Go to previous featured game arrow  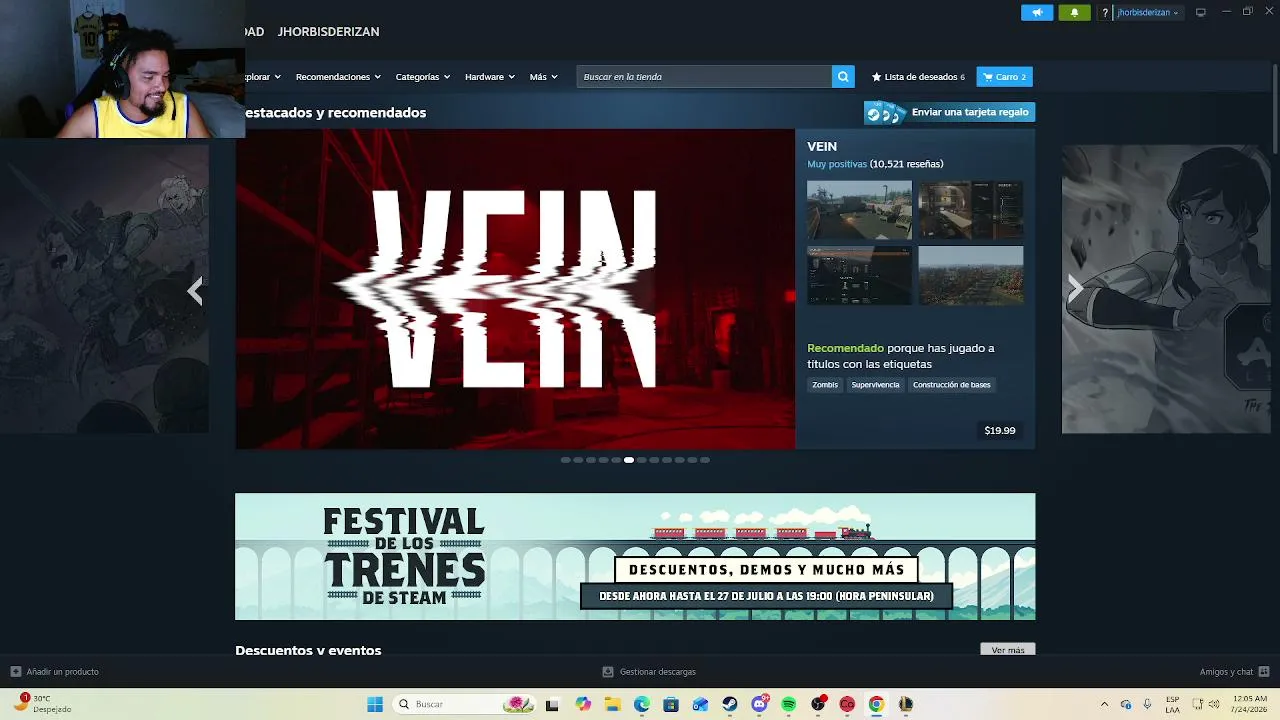195,291
